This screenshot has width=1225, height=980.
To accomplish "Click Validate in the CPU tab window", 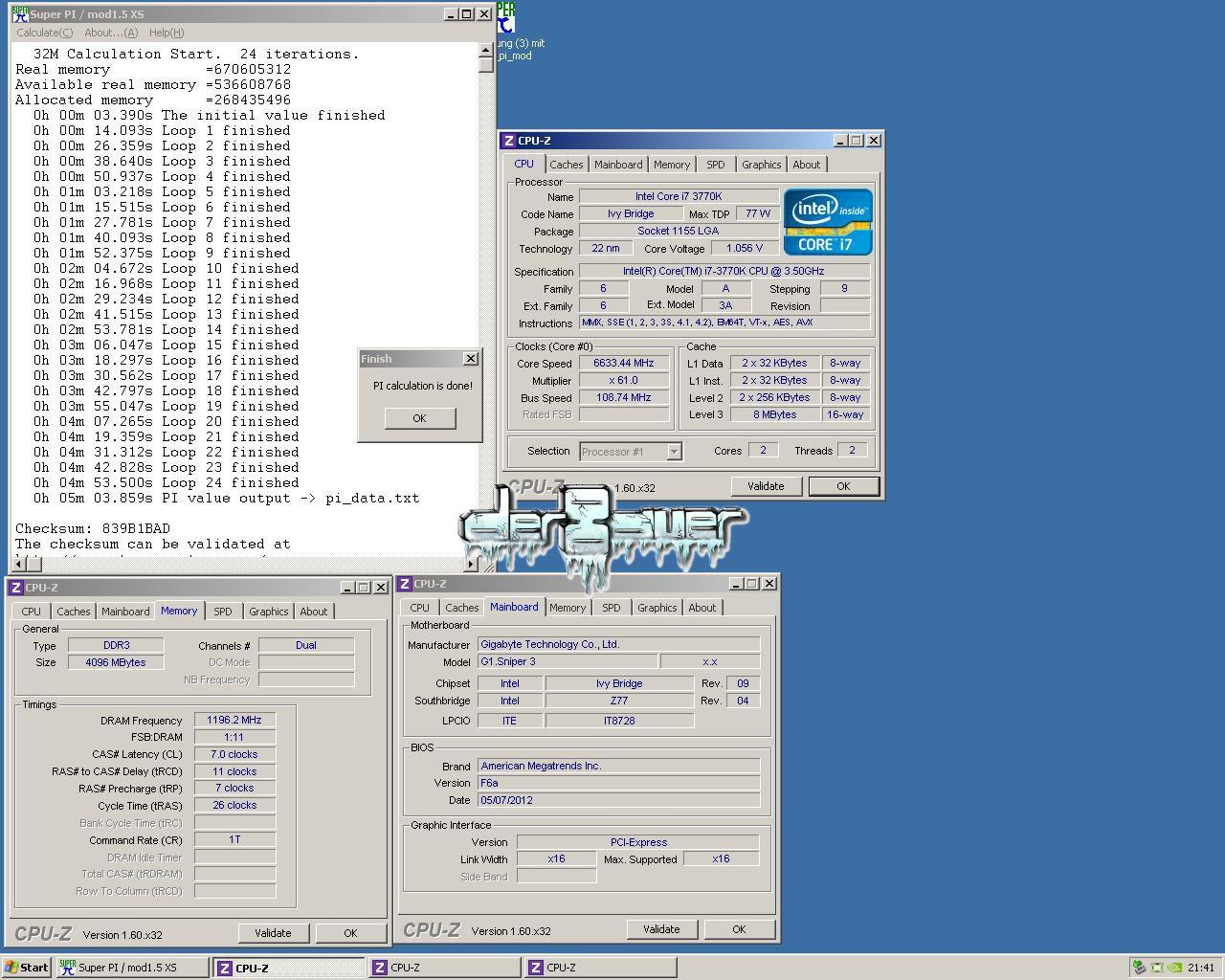I will coord(766,486).
